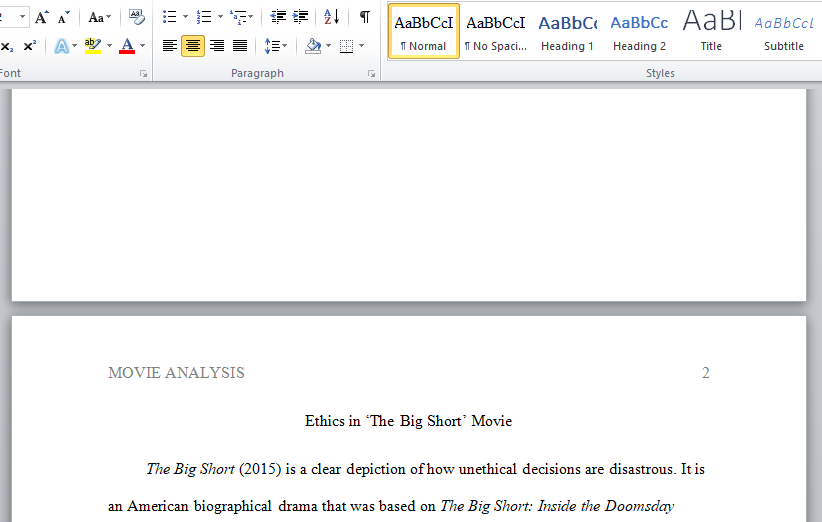Open the Paragraph dialog launcher
The height and width of the screenshot is (522, 822).
[x=372, y=74]
